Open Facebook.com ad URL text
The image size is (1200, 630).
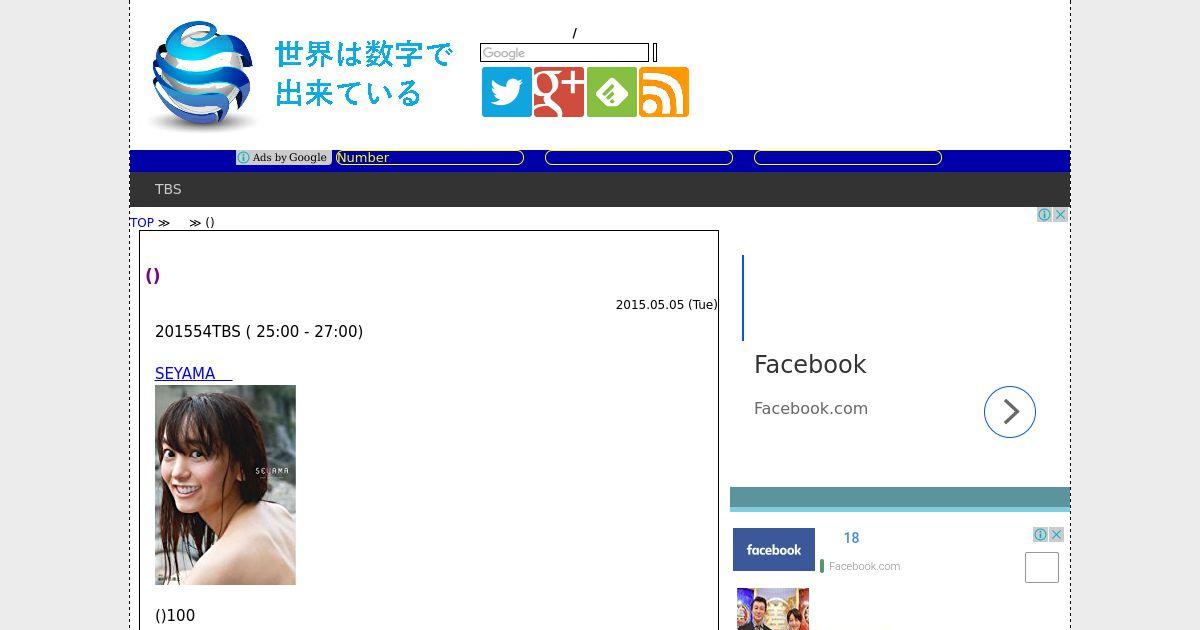tap(811, 408)
